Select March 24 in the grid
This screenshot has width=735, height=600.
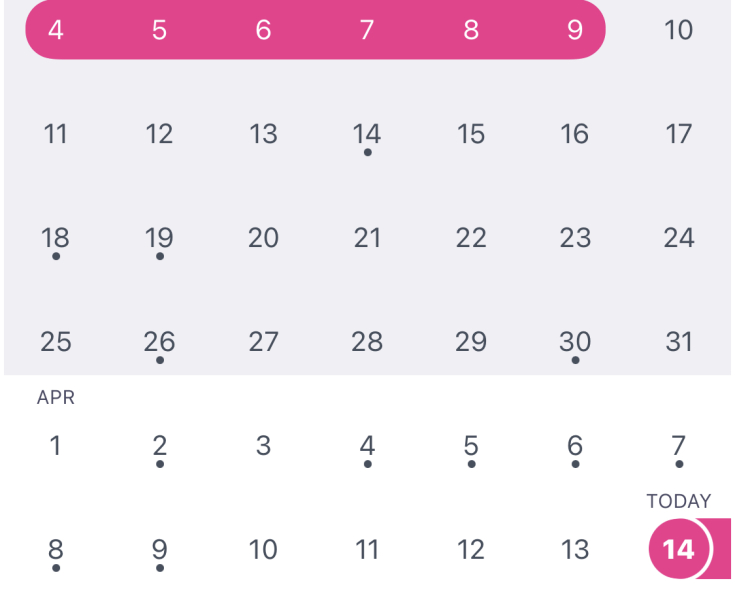[678, 238]
